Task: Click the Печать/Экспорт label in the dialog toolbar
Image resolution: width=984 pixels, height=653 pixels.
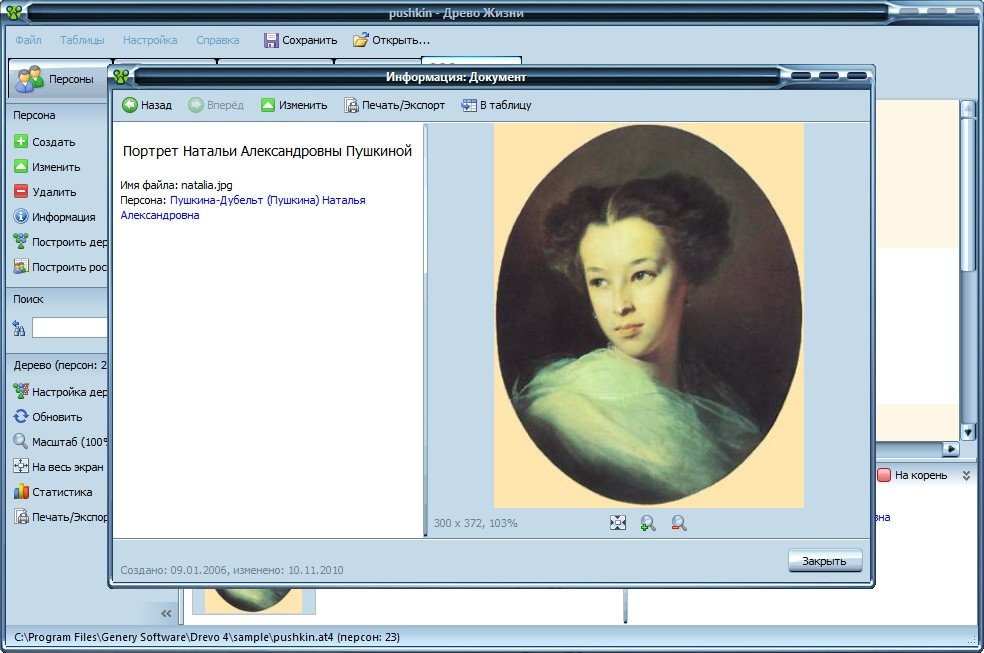Action: [404, 105]
